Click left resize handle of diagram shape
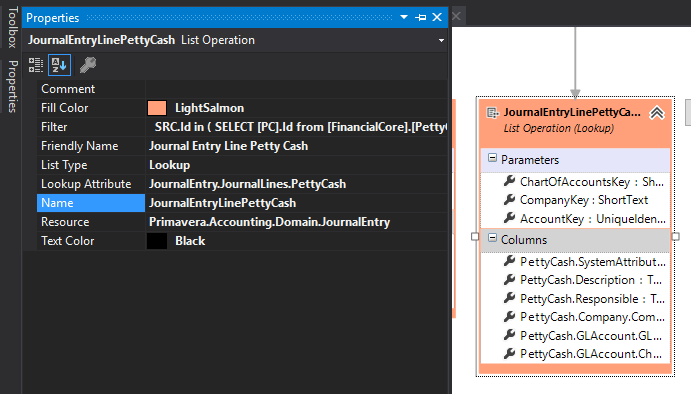Viewport: 691px width, 394px height. pos(475,237)
